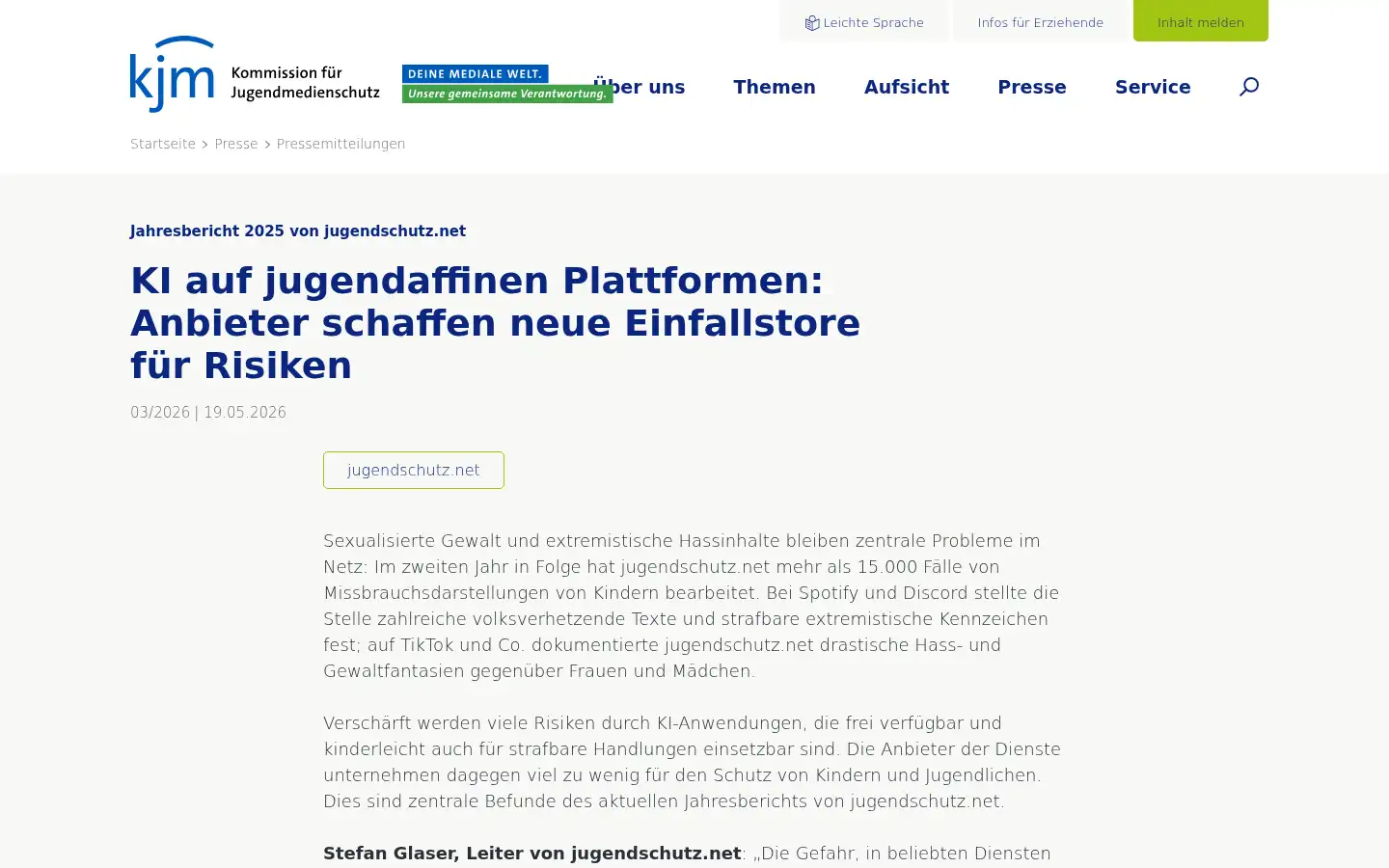Open the Service menu
Screen dimensions: 1389x868
click(x=1153, y=87)
